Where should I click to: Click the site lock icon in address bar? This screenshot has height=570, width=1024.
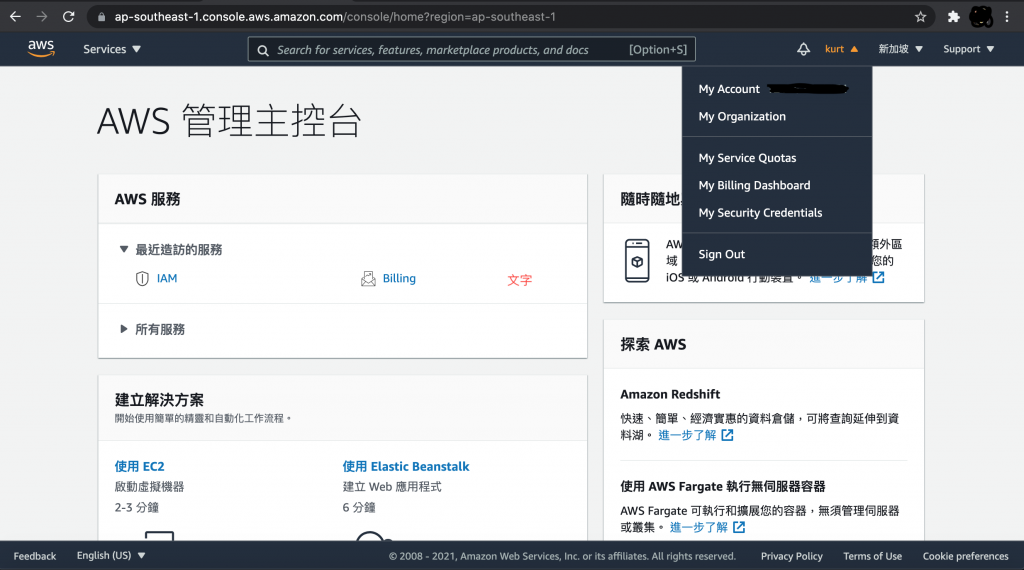click(101, 17)
